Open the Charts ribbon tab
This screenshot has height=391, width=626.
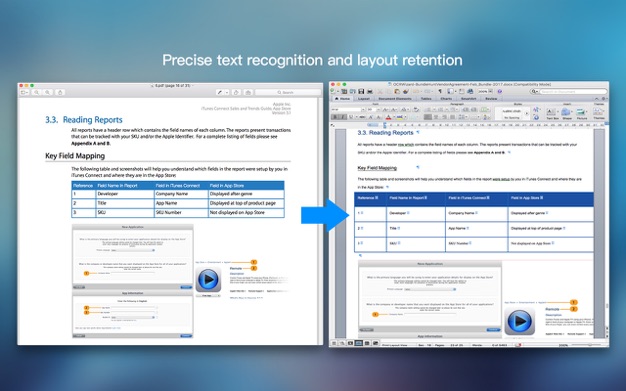click(446, 99)
